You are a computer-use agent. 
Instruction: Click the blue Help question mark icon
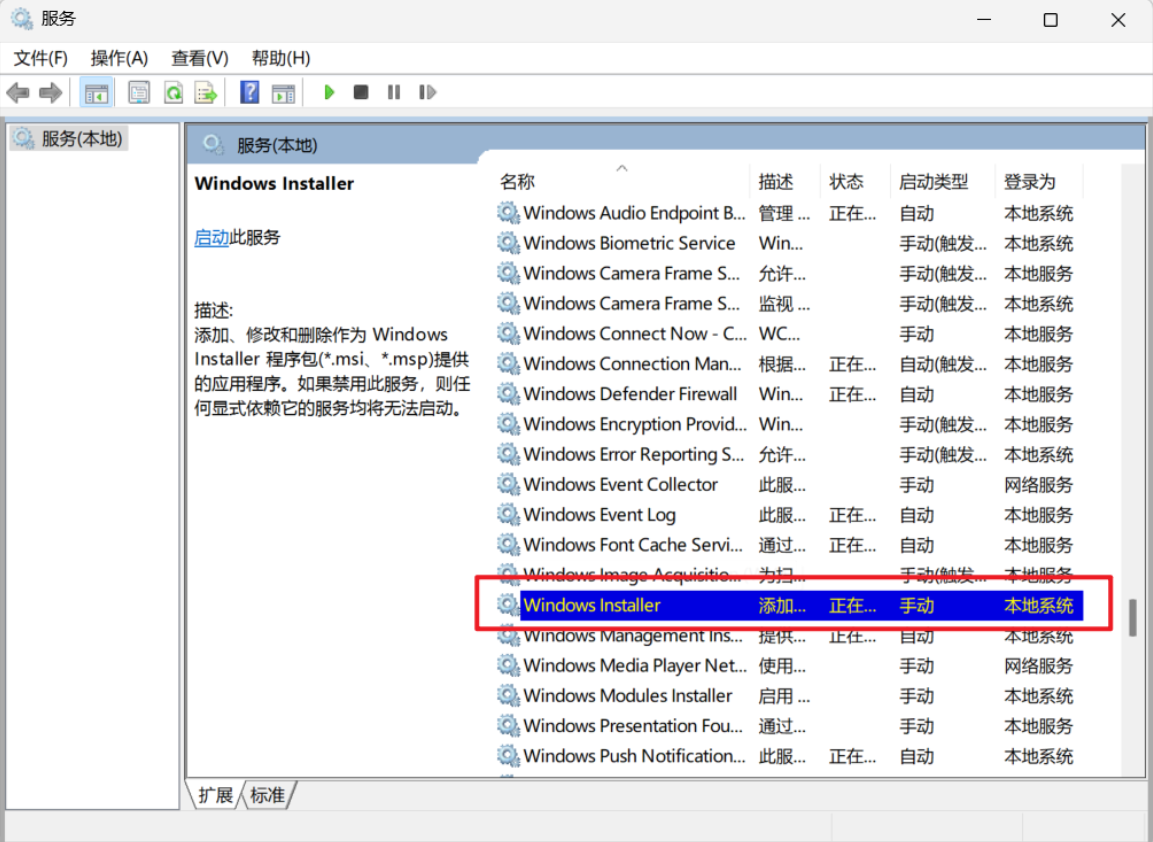[250, 93]
